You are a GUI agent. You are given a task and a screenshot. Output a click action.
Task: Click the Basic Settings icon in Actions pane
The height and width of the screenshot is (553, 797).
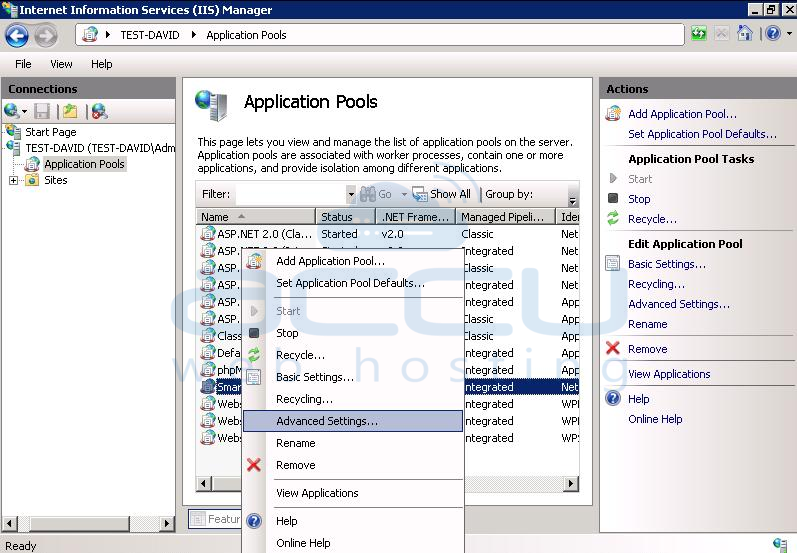point(613,263)
